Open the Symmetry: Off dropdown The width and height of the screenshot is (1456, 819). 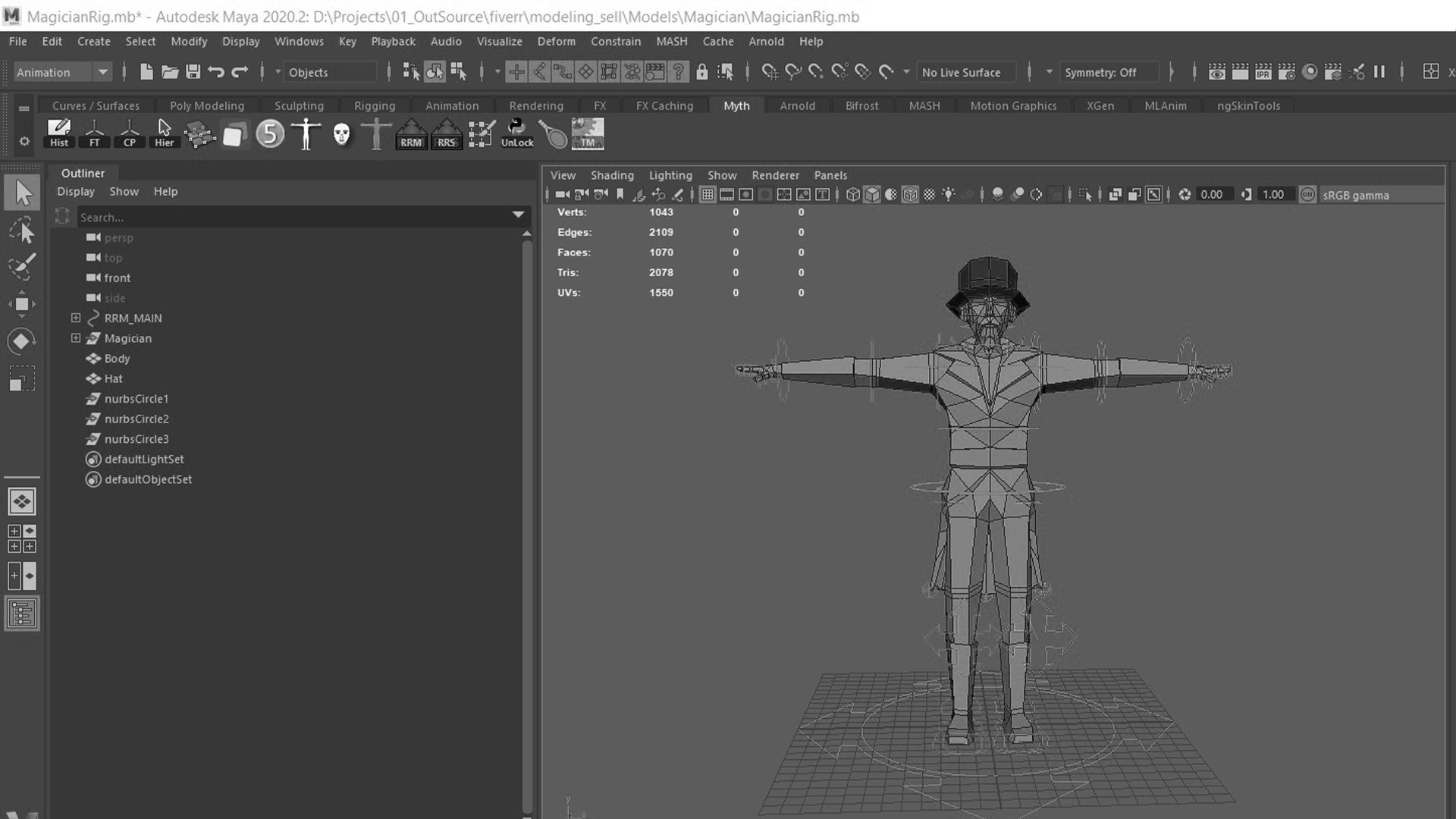[1050, 72]
